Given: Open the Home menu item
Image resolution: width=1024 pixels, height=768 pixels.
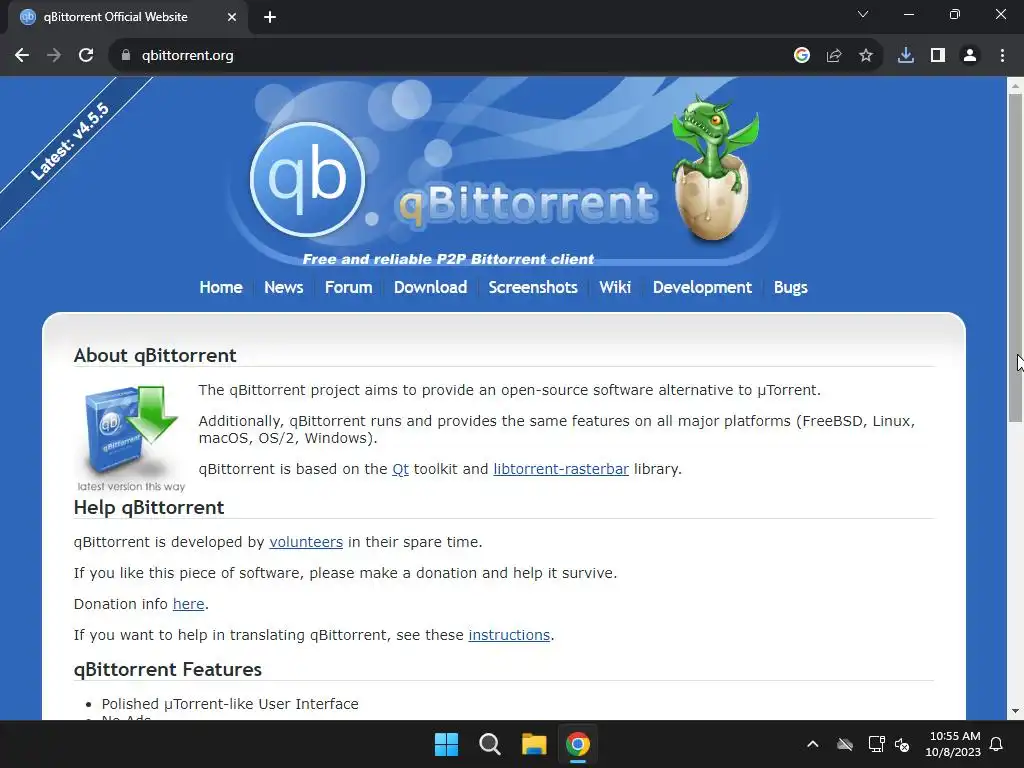Looking at the screenshot, I should click(x=221, y=287).
